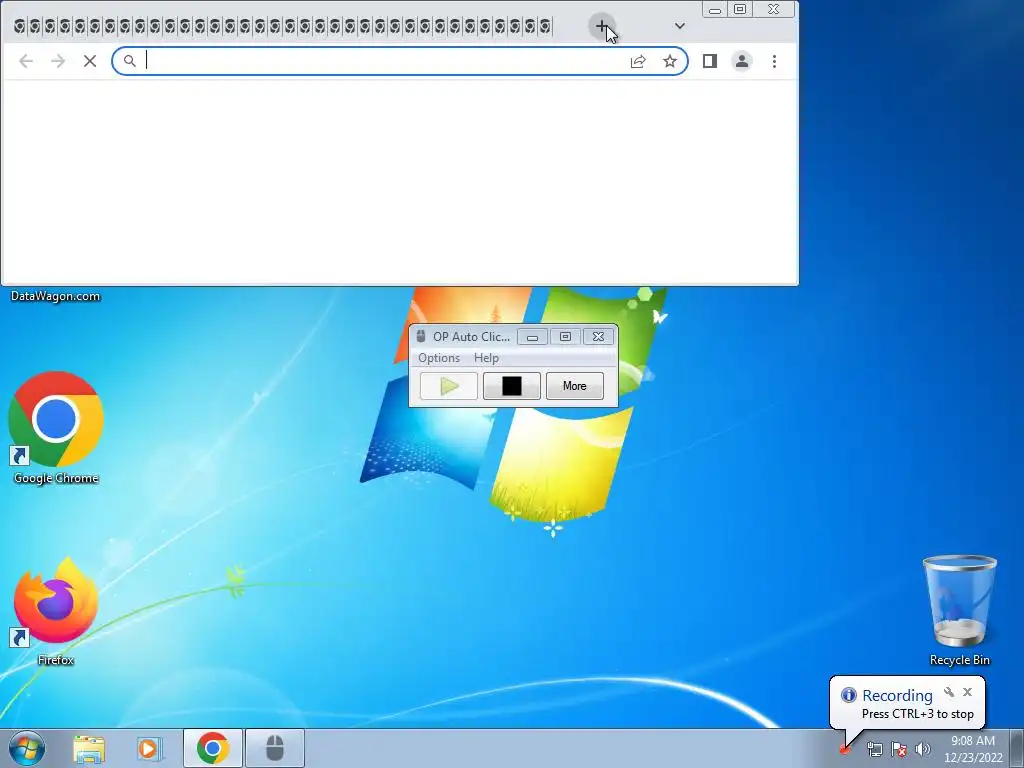Restore down the Chrome window
The height and width of the screenshot is (768, 1024).
(740, 9)
